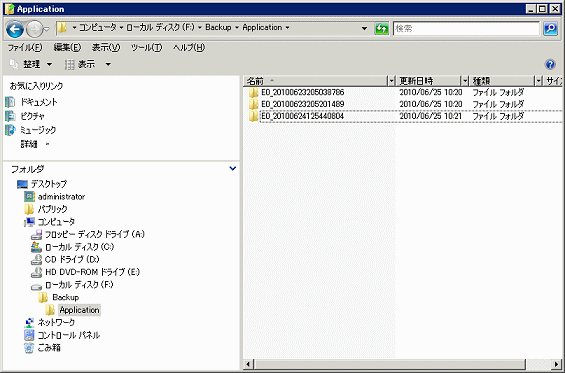This screenshot has width=565, height=373.
Task: Open the 名前 column filter dropdown
Action: 391,81
